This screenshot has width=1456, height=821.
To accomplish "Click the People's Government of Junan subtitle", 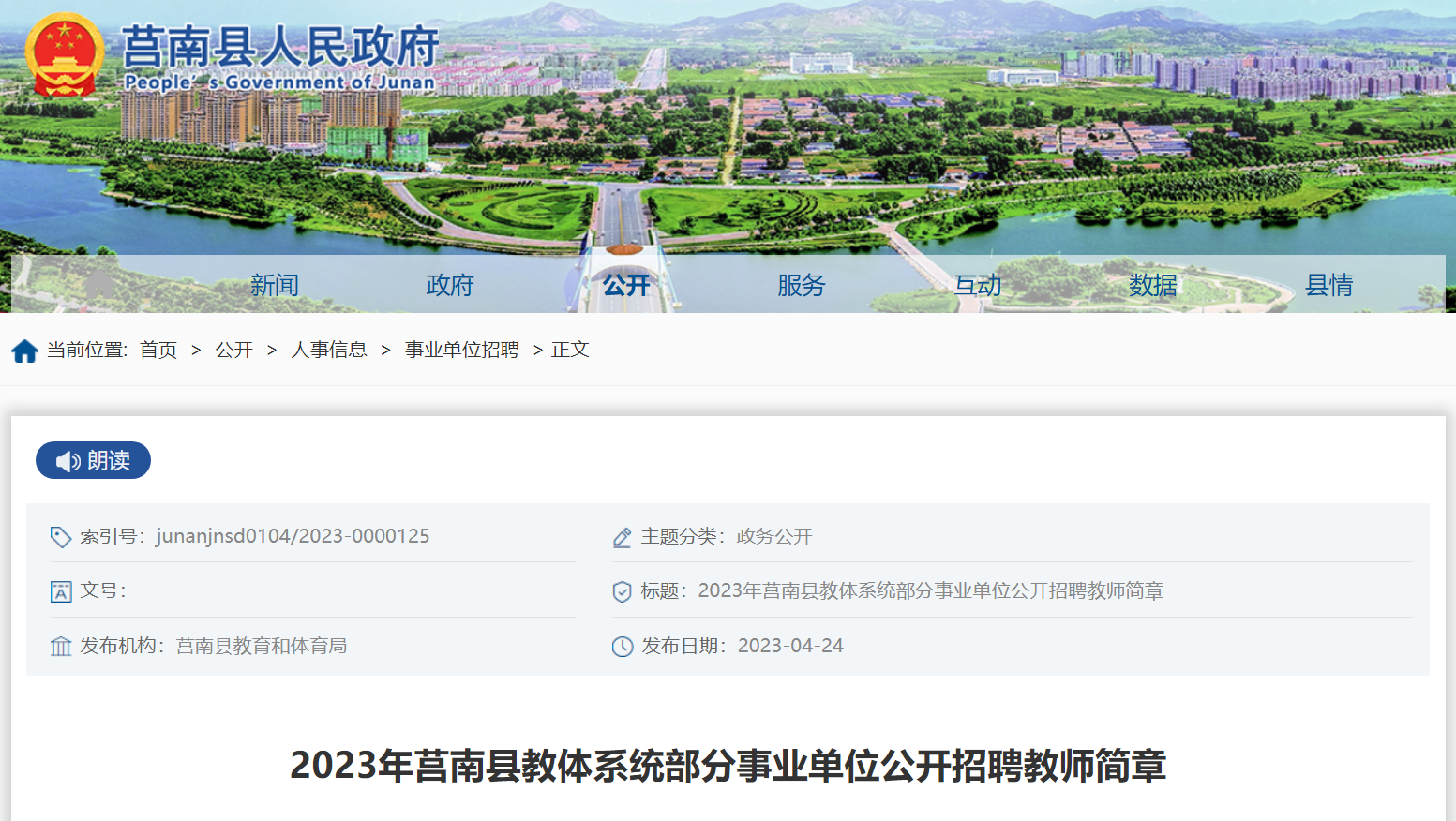I will (x=279, y=82).
